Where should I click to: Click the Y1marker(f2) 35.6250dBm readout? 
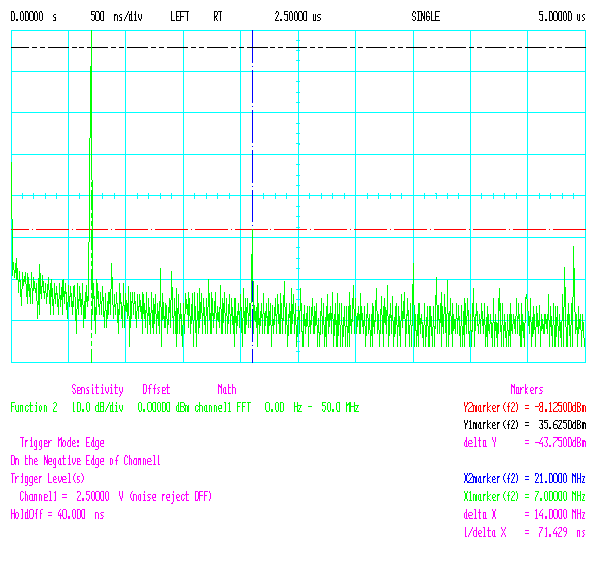click(x=525, y=425)
